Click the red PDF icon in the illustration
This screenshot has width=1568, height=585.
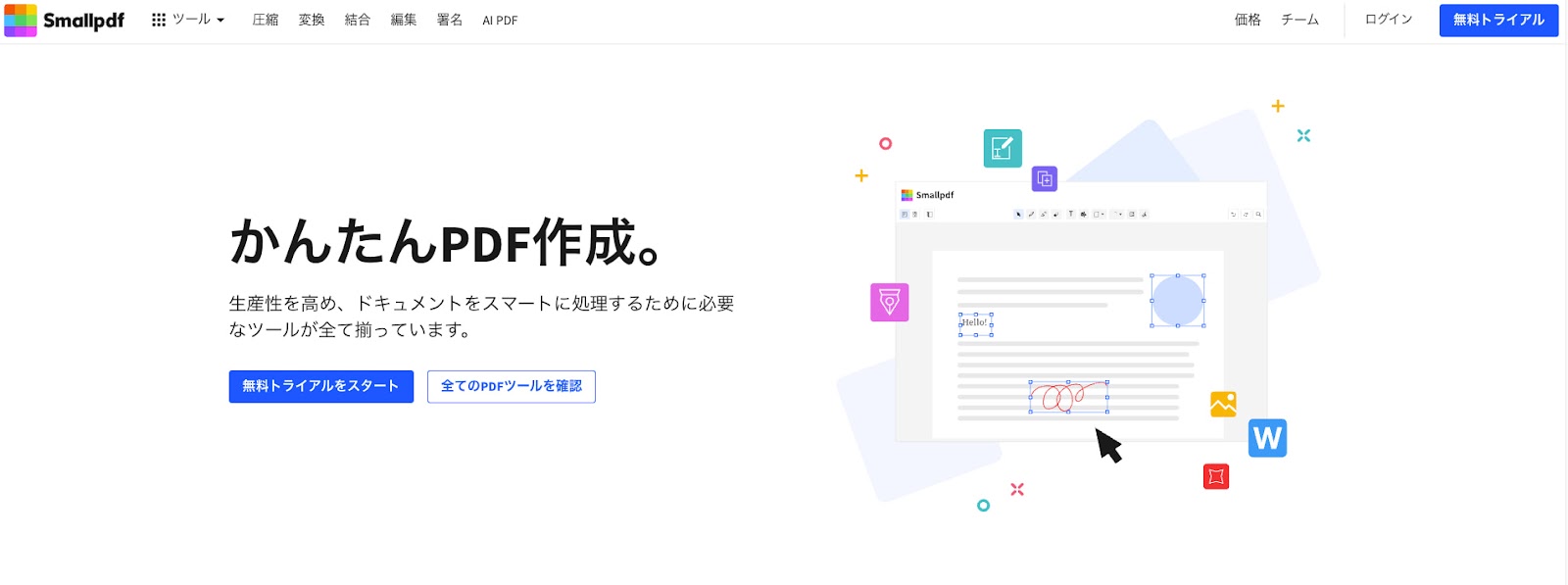pos(1216,476)
